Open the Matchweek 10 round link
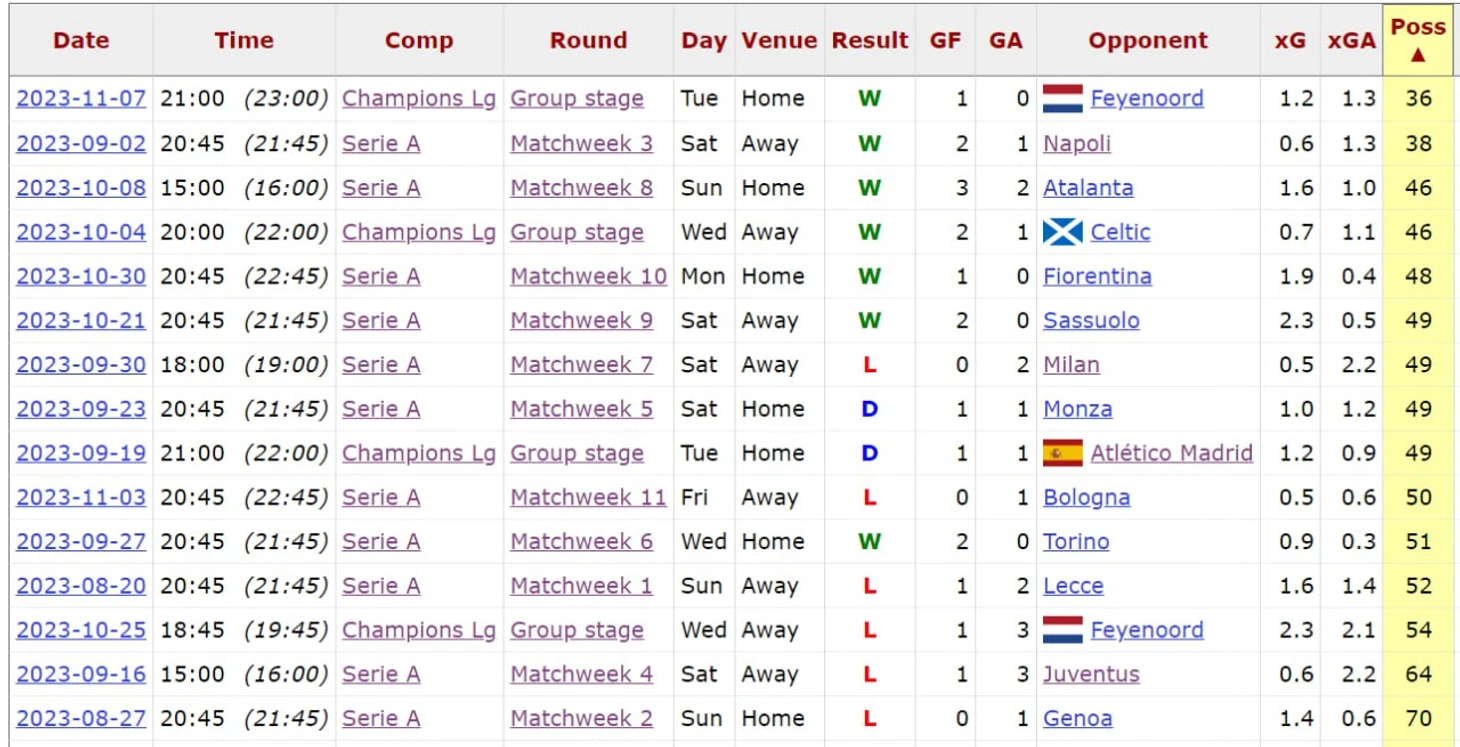Viewport: 1460px width, 747px height. (x=588, y=276)
